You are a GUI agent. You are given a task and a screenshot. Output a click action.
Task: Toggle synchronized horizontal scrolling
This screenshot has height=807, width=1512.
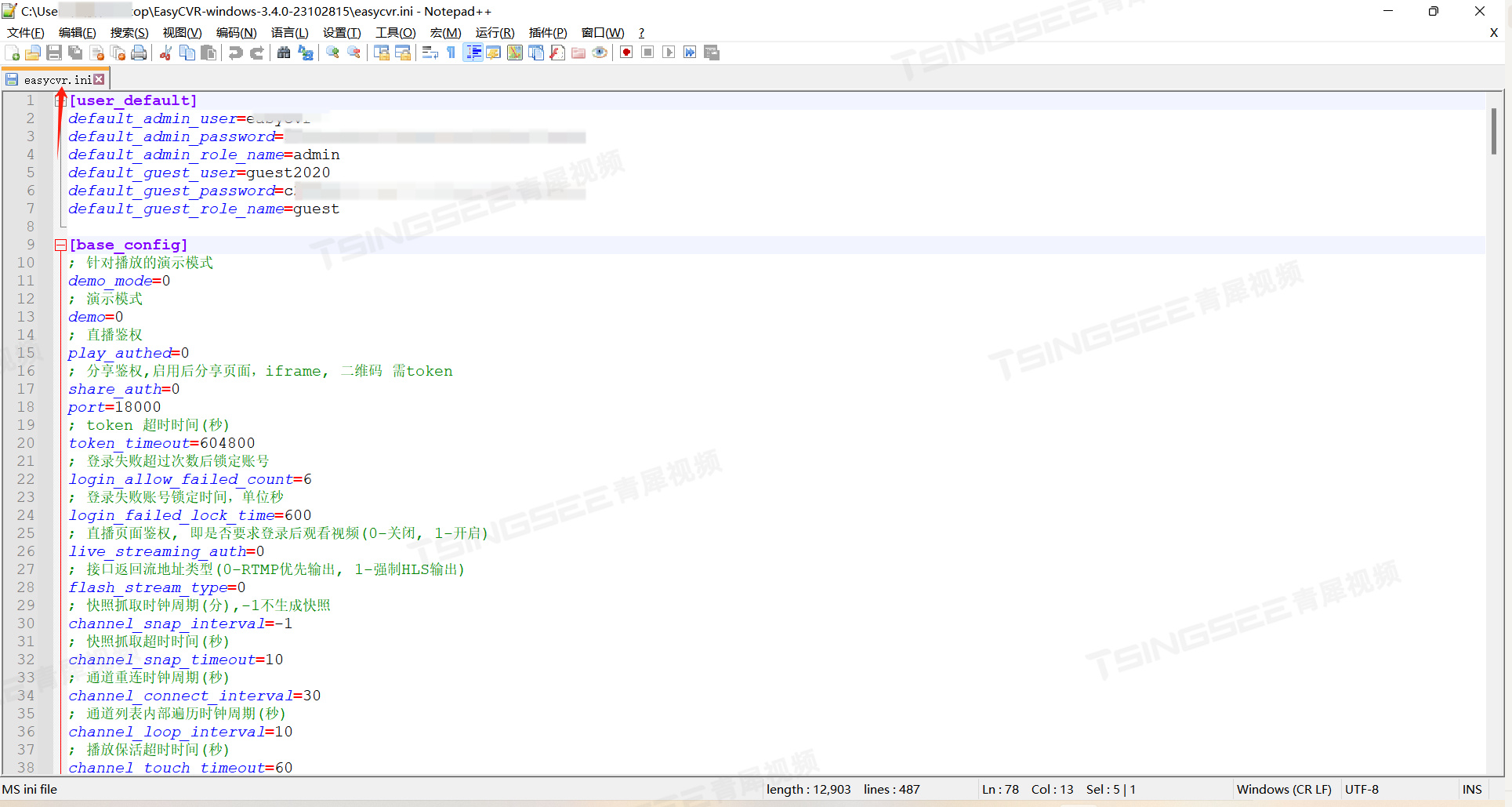click(x=403, y=53)
